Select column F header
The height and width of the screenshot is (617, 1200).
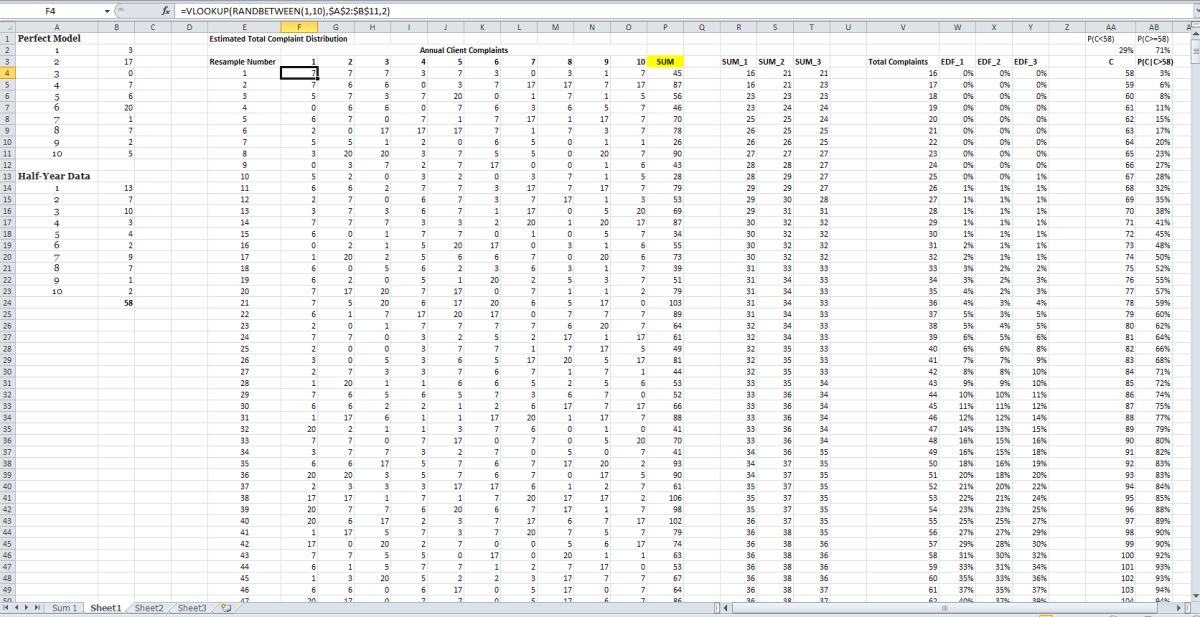pos(299,27)
